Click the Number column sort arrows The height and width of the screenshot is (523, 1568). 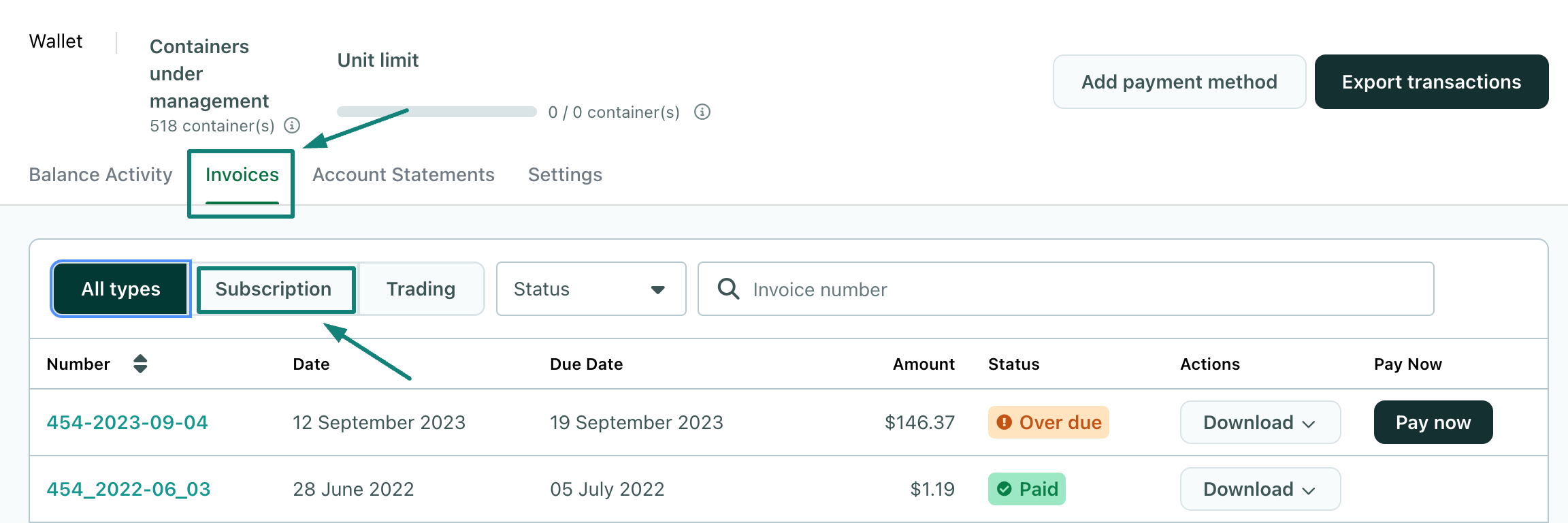coord(140,364)
